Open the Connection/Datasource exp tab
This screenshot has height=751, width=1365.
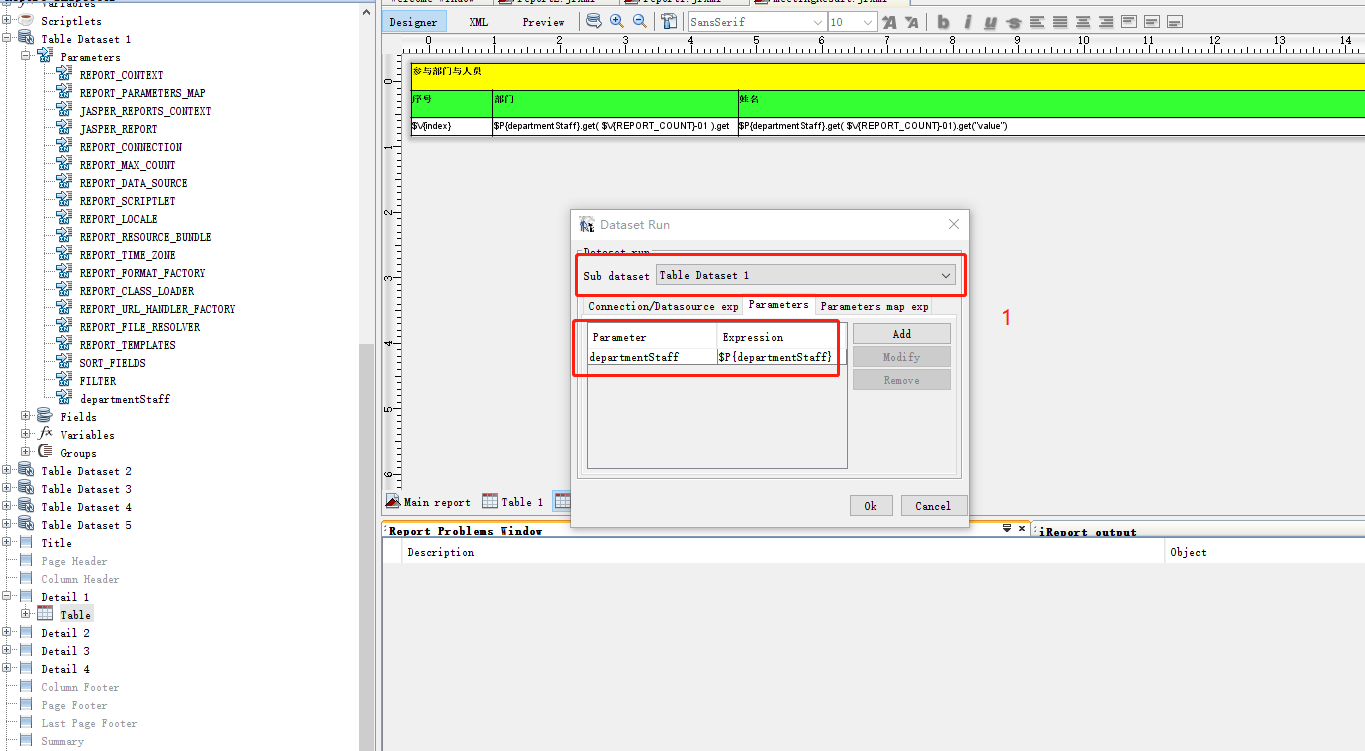[663, 306]
